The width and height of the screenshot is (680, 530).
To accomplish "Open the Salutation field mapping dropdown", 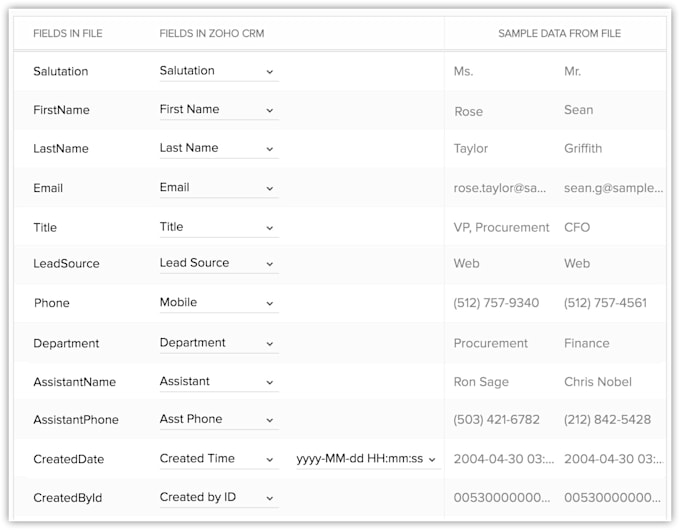I will 219,71.
